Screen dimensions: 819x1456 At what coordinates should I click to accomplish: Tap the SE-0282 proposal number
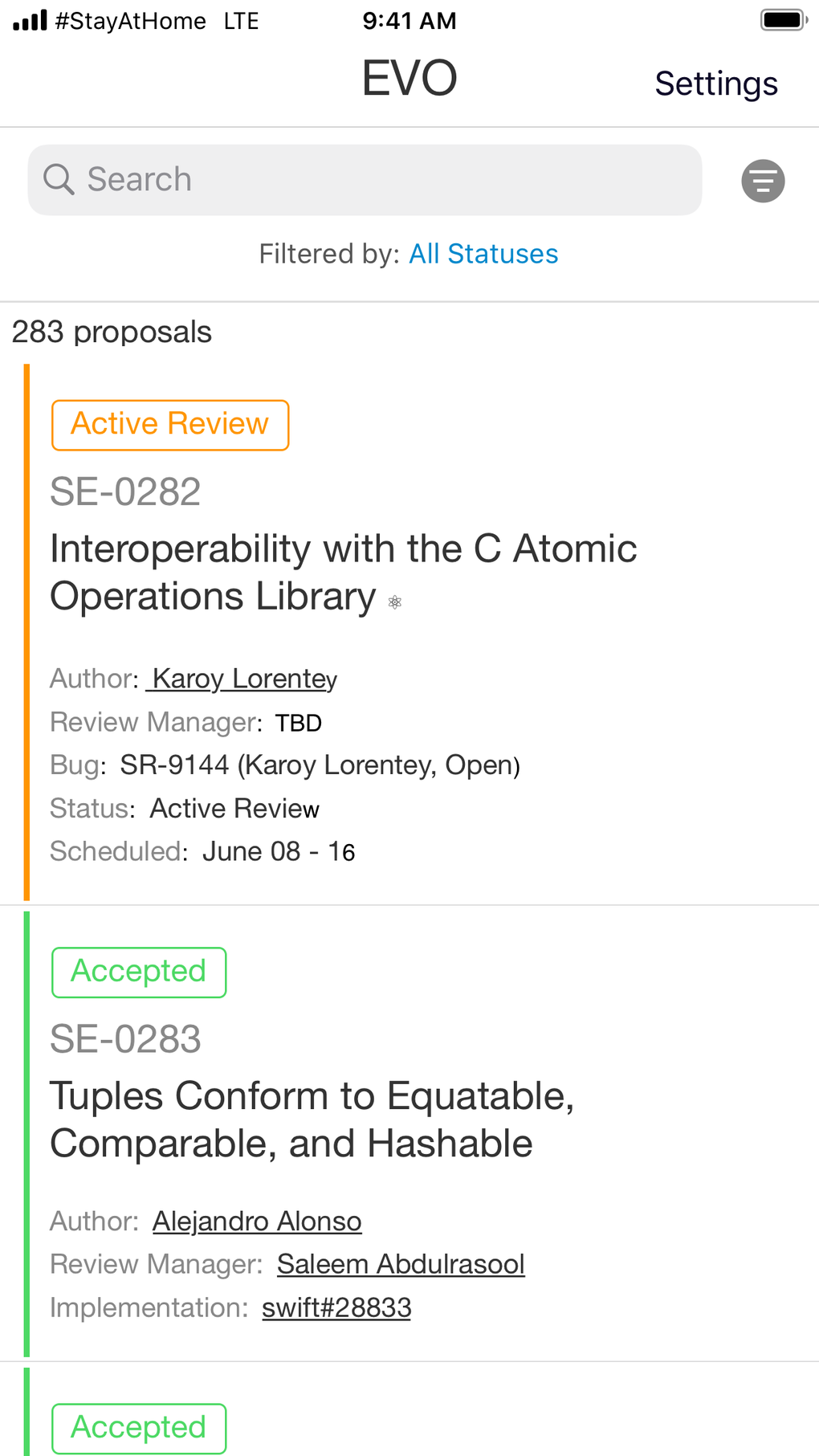pos(125,491)
